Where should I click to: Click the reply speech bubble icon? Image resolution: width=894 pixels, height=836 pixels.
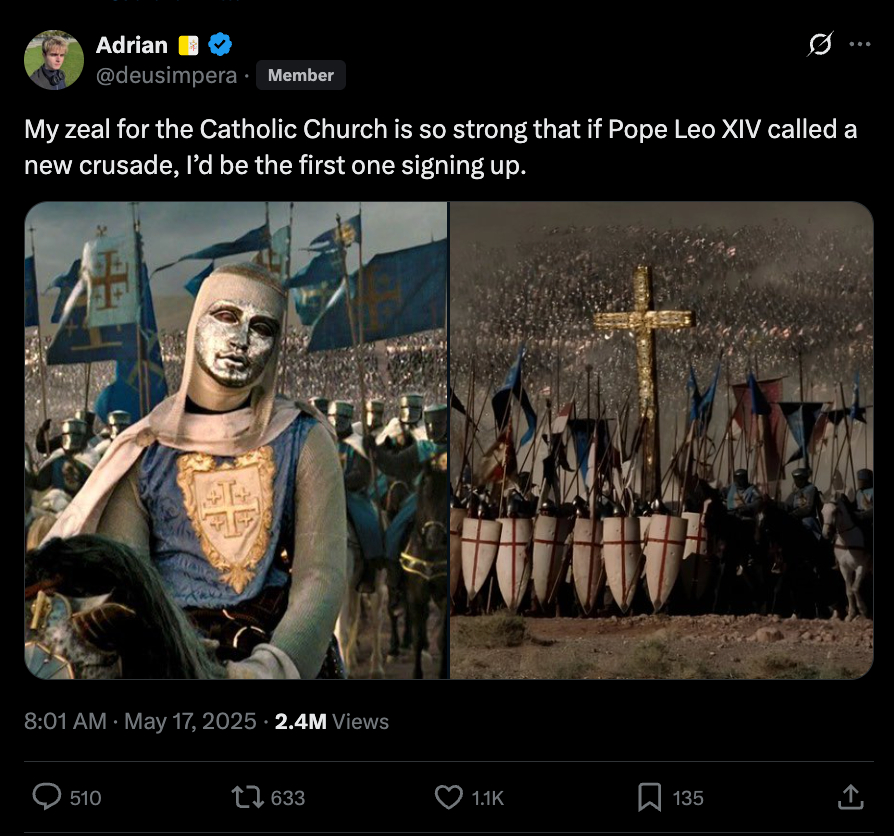(47, 796)
